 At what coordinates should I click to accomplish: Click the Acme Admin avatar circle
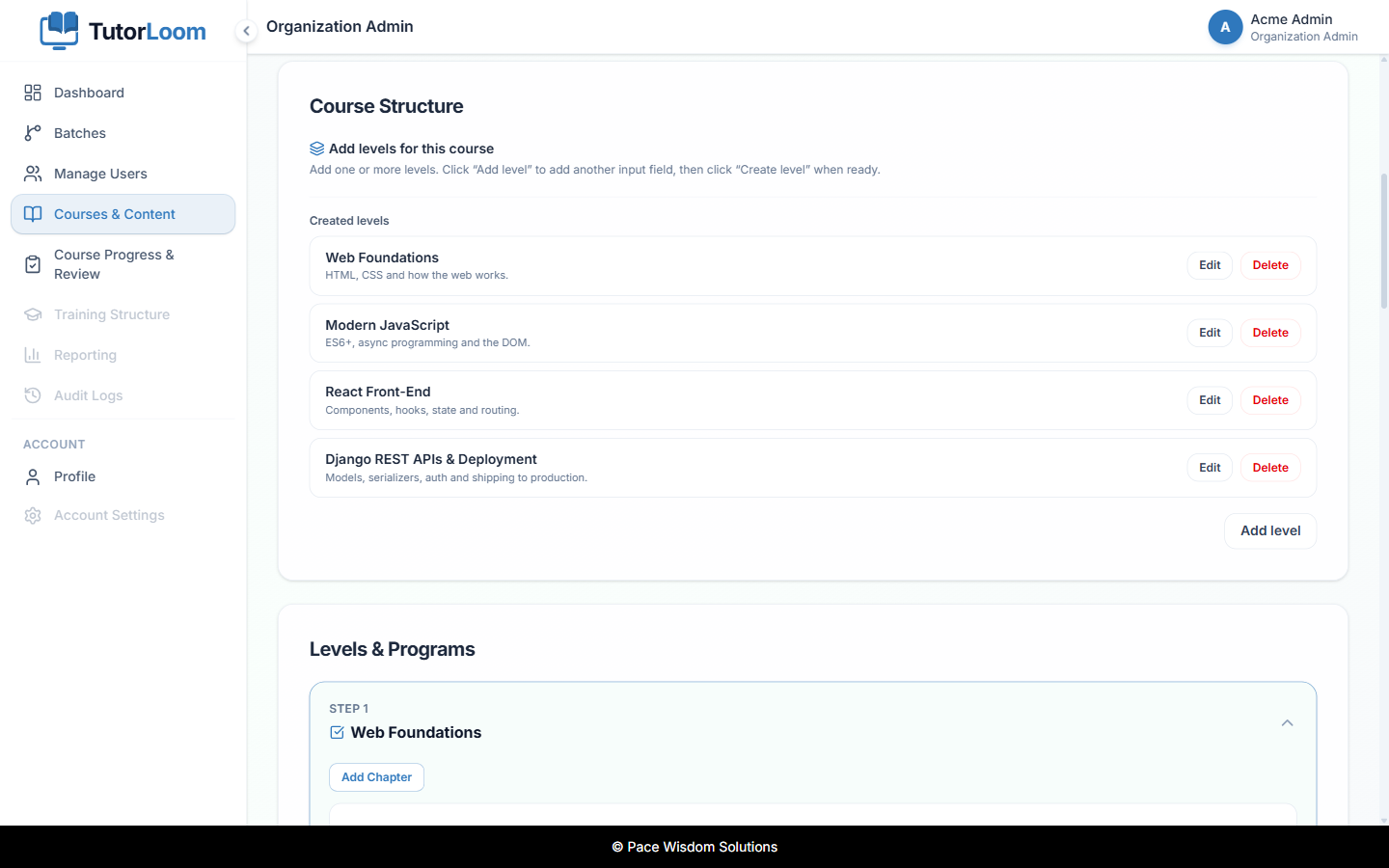tap(1225, 27)
